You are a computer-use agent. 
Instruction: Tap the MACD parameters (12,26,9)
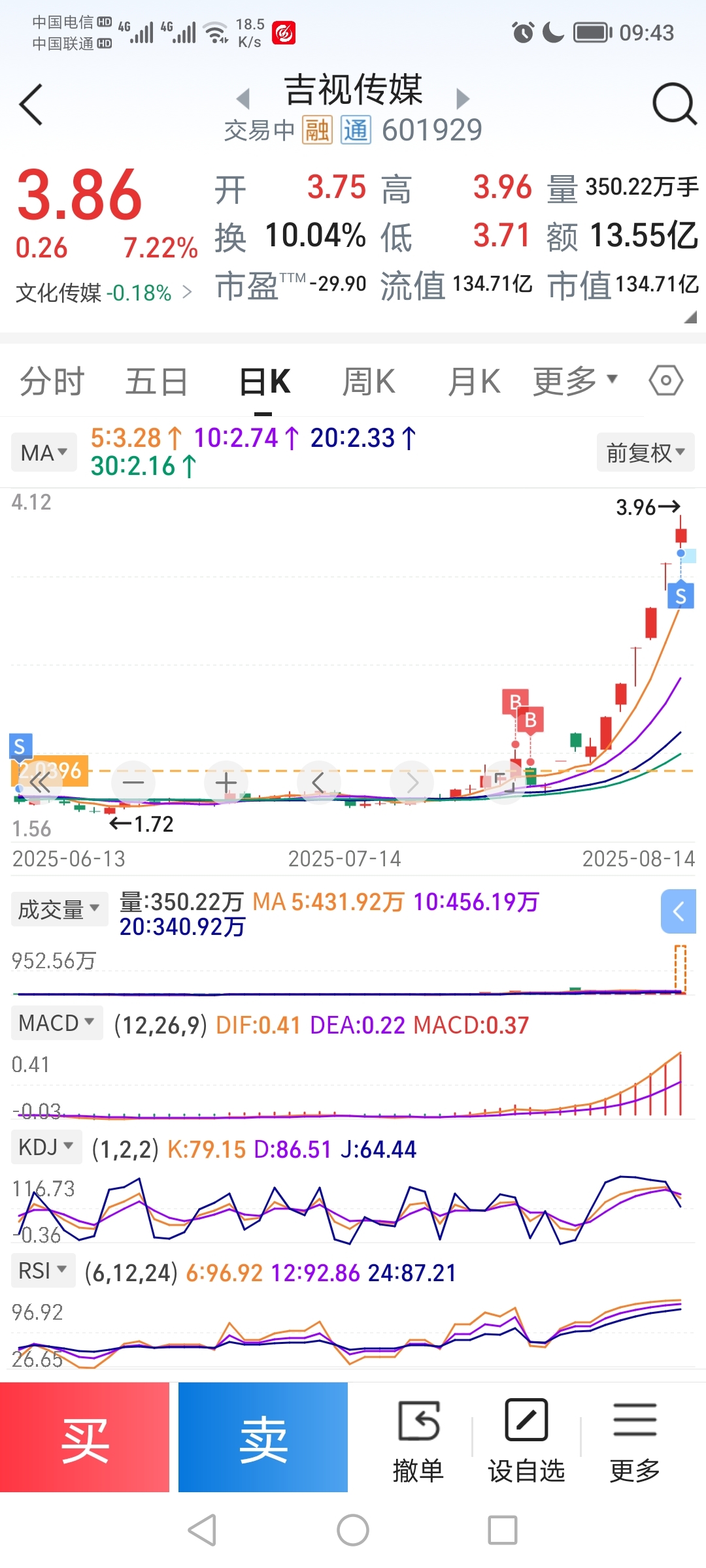click(x=160, y=1025)
